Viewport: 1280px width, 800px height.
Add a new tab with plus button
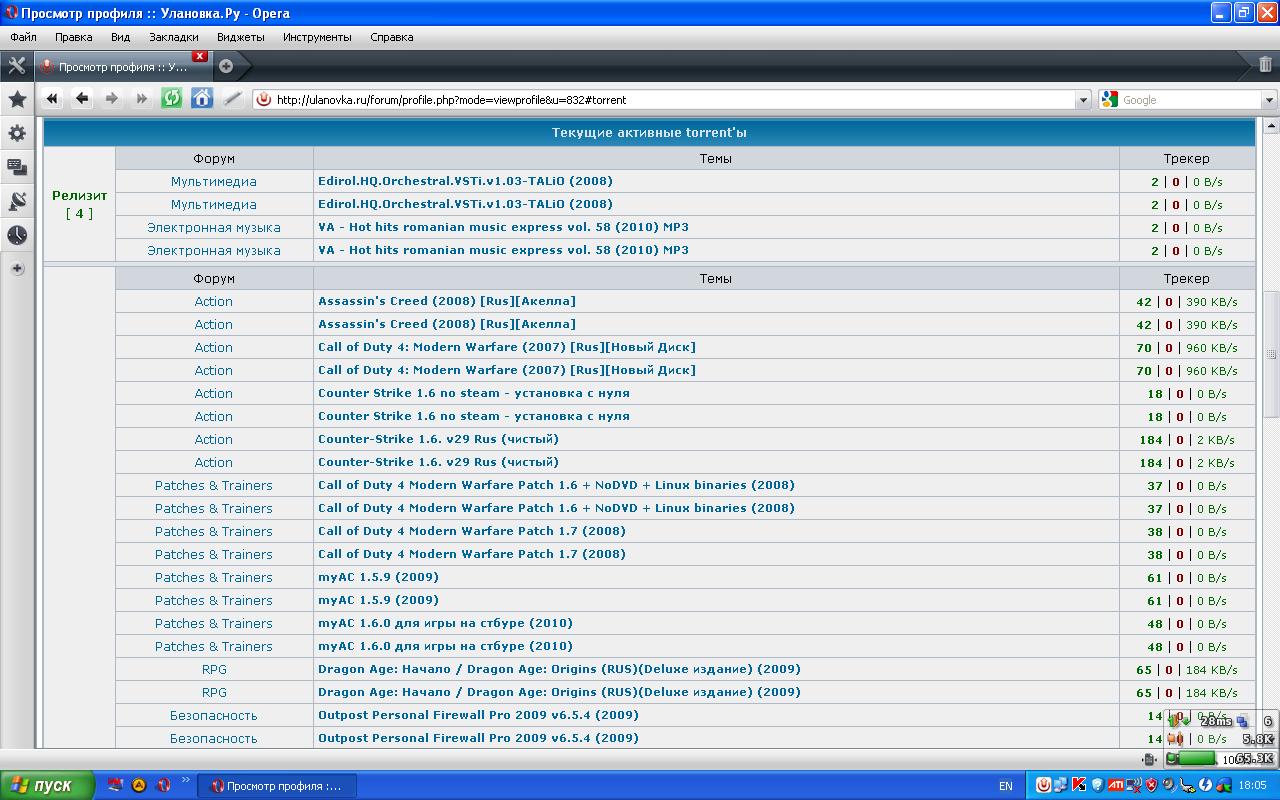pos(226,66)
